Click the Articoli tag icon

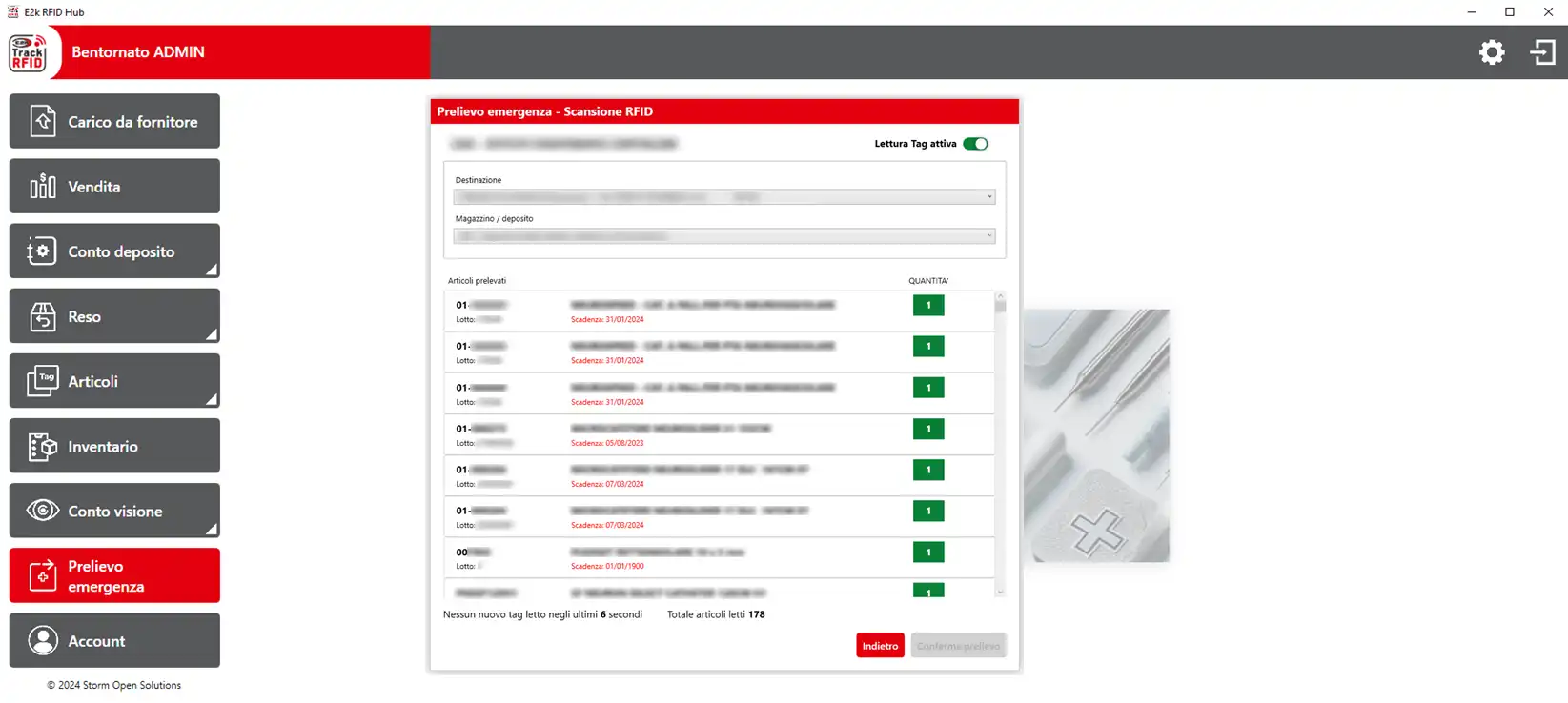click(43, 381)
